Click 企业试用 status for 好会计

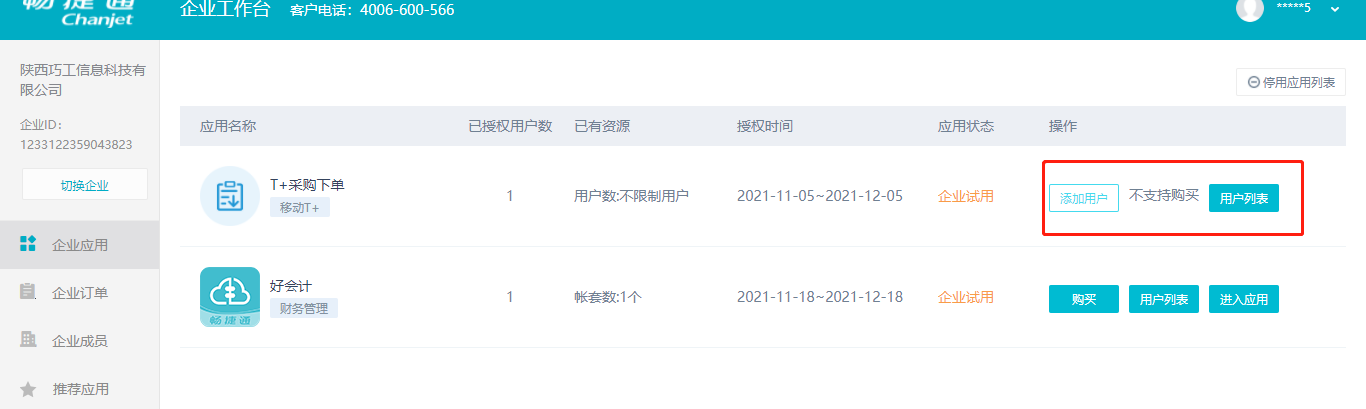[x=966, y=297]
